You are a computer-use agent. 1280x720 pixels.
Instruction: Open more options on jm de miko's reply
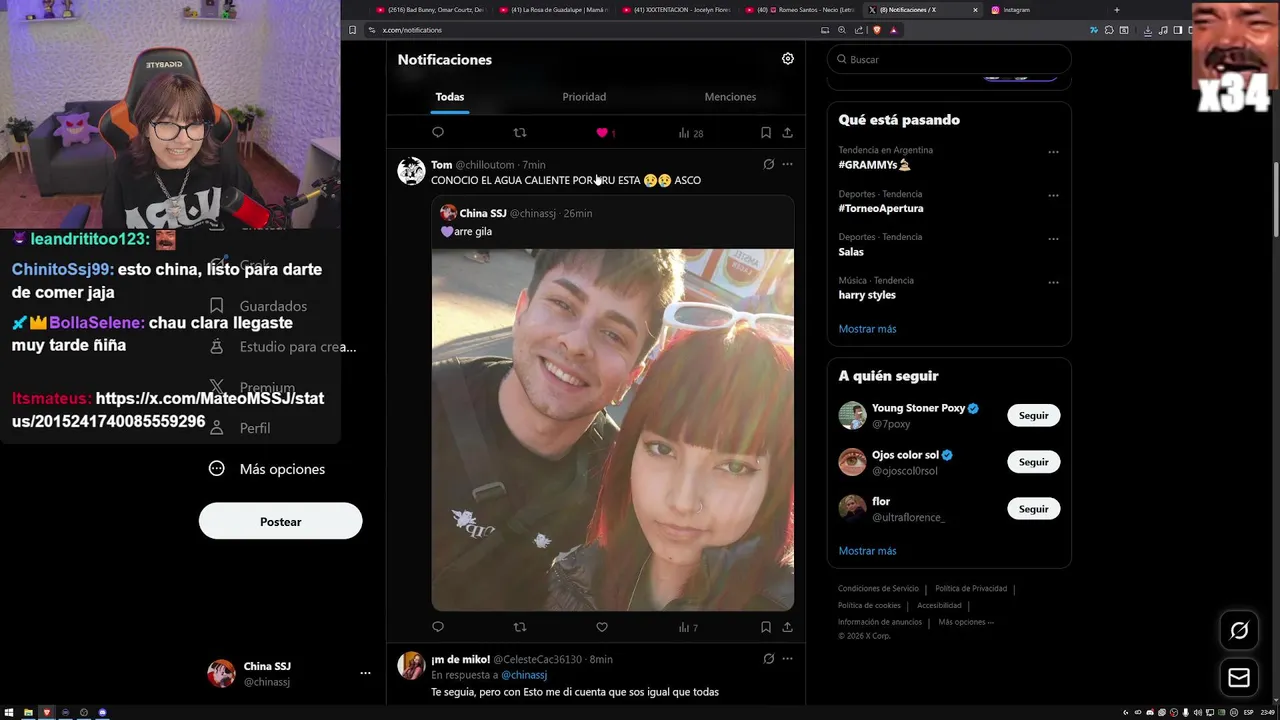[787, 659]
